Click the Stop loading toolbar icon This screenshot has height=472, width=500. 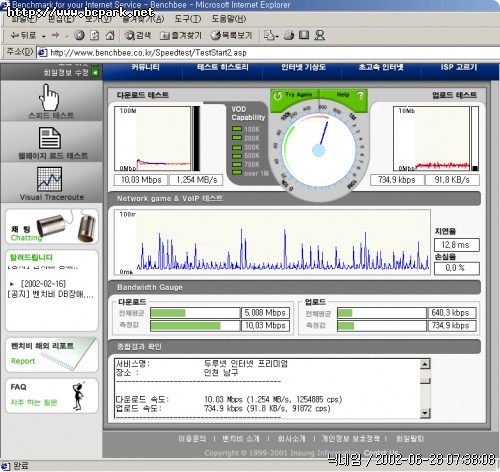(x=79, y=35)
